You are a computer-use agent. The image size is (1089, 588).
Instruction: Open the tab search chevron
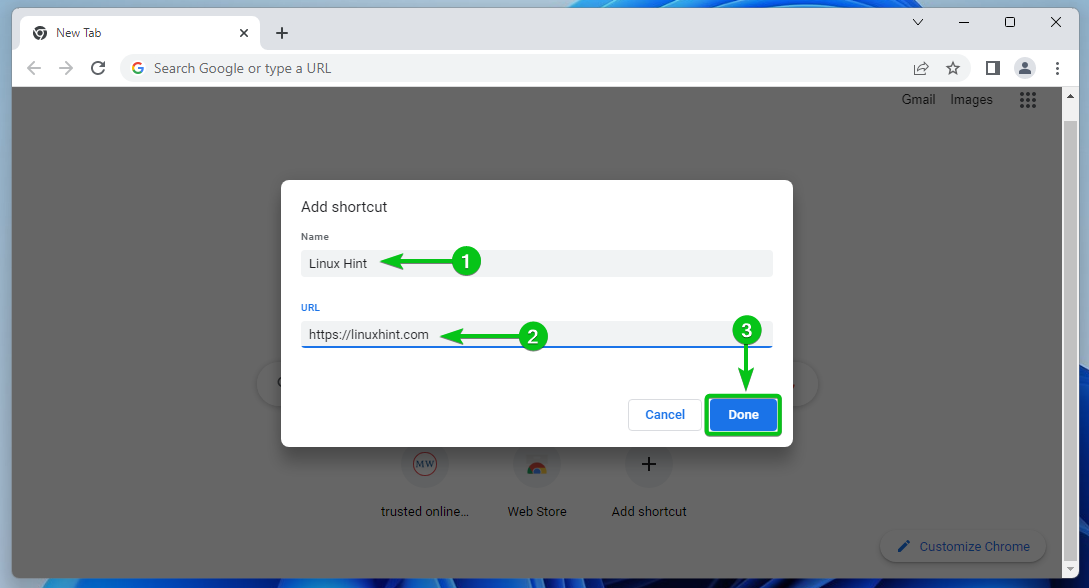point(917,22)
